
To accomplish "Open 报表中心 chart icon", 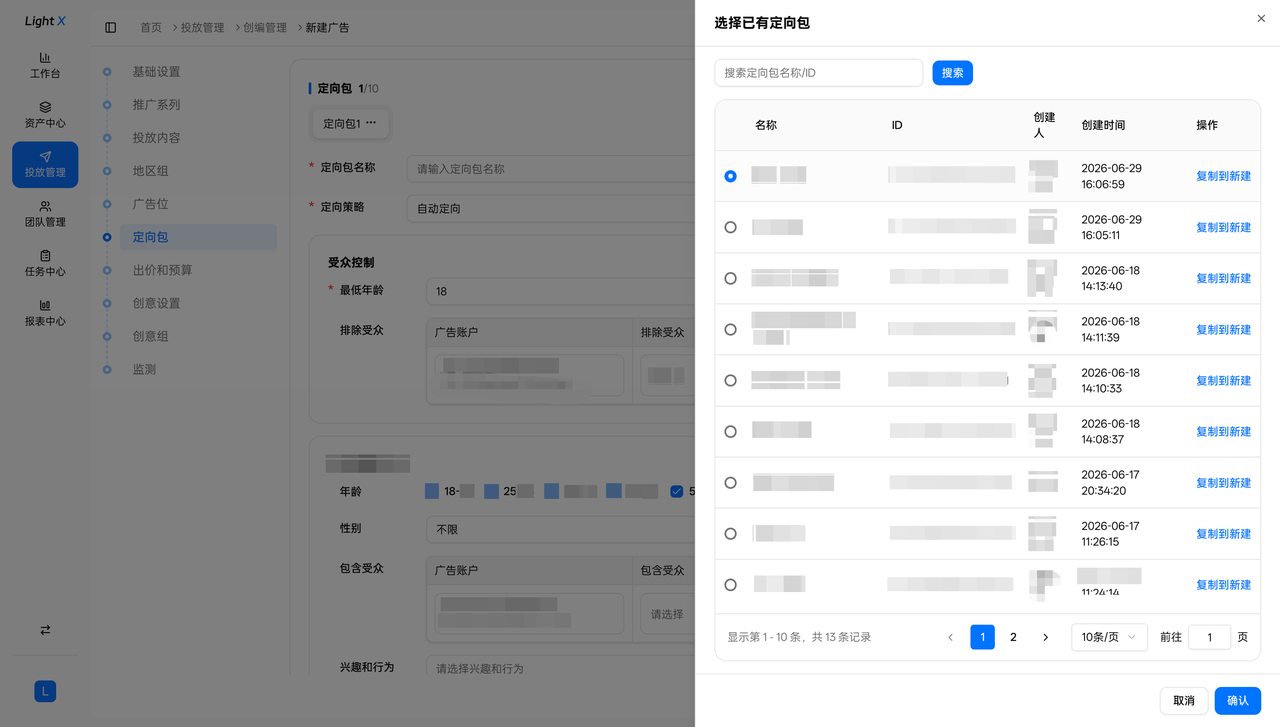I will (45, 305).
